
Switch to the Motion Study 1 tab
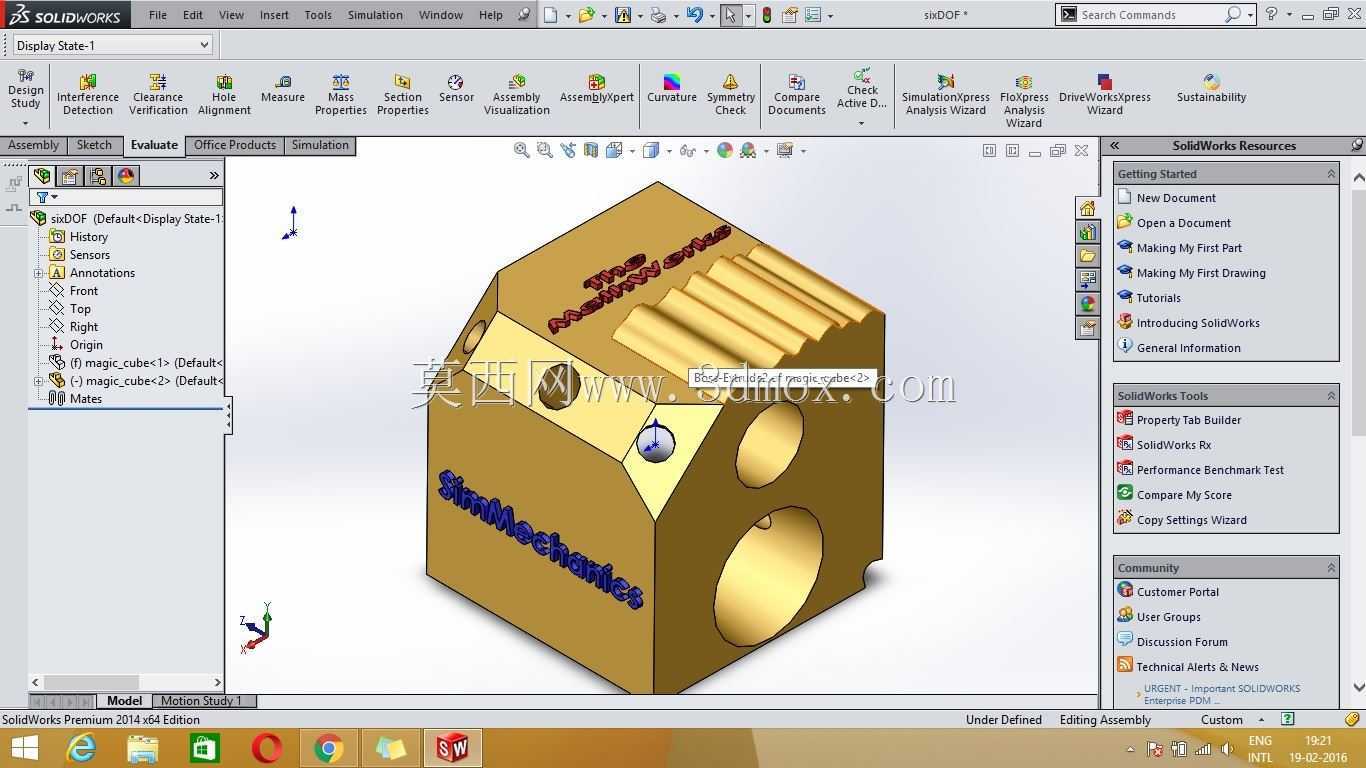click(202, 701)
